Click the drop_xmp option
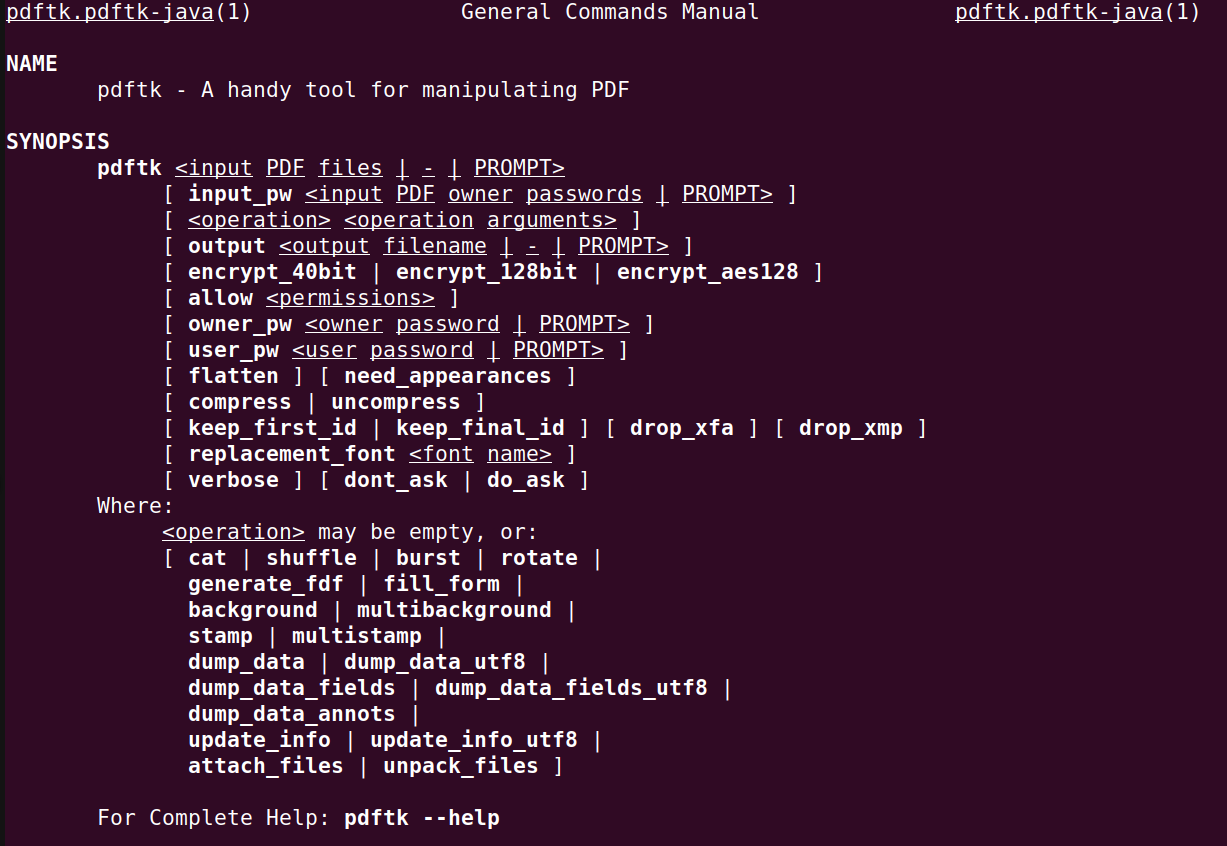 coord(851,428)
